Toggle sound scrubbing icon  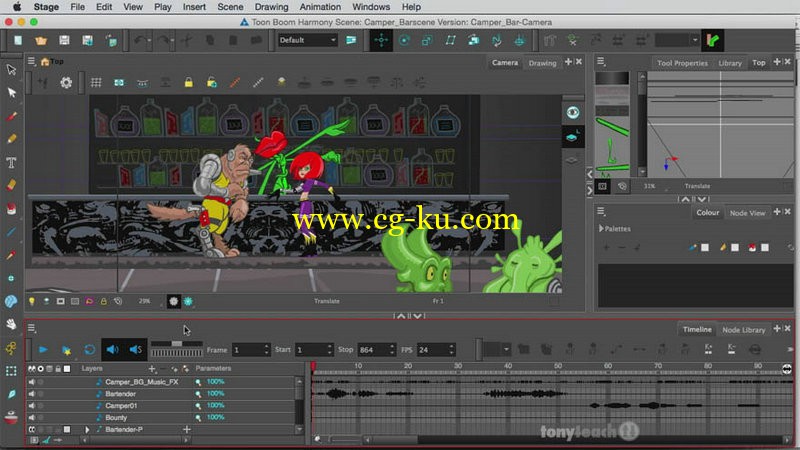[136, 349]
